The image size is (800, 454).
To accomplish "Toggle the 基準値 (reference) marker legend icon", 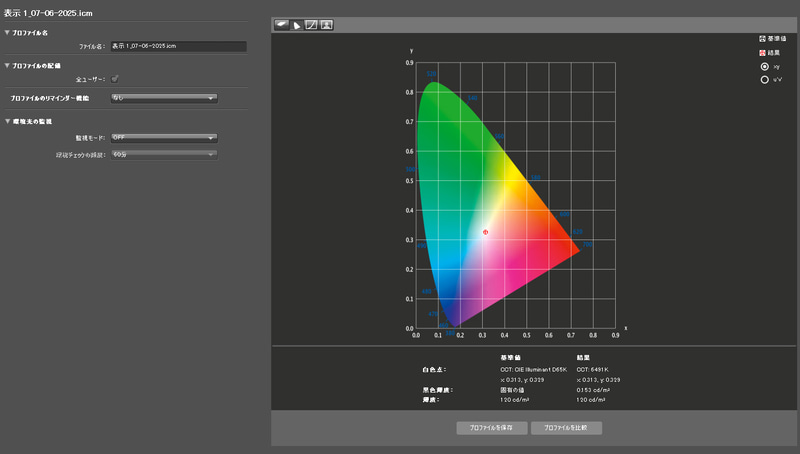I will [x=762, y=39].
